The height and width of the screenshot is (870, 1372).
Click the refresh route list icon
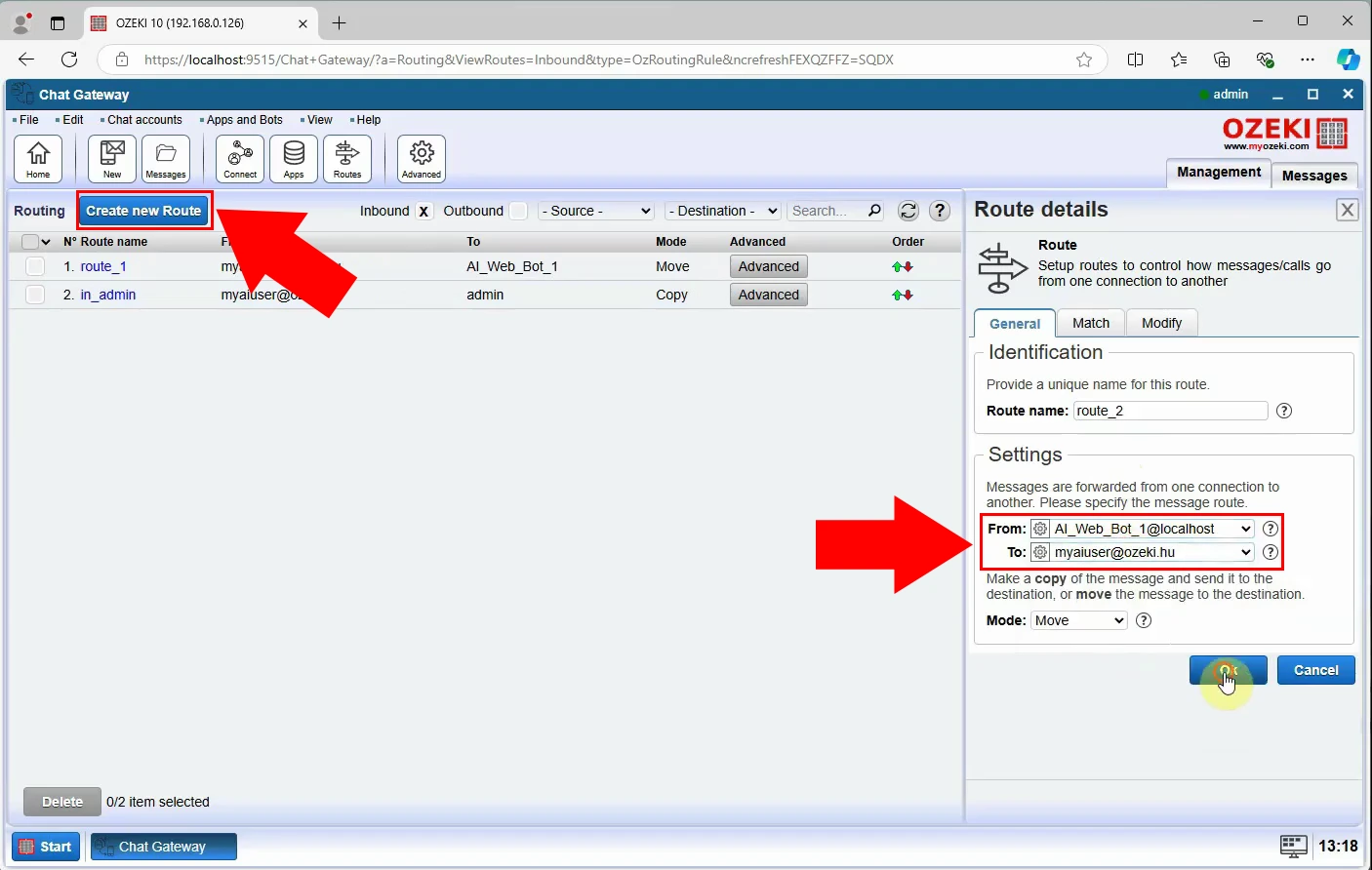coord(908,211)
